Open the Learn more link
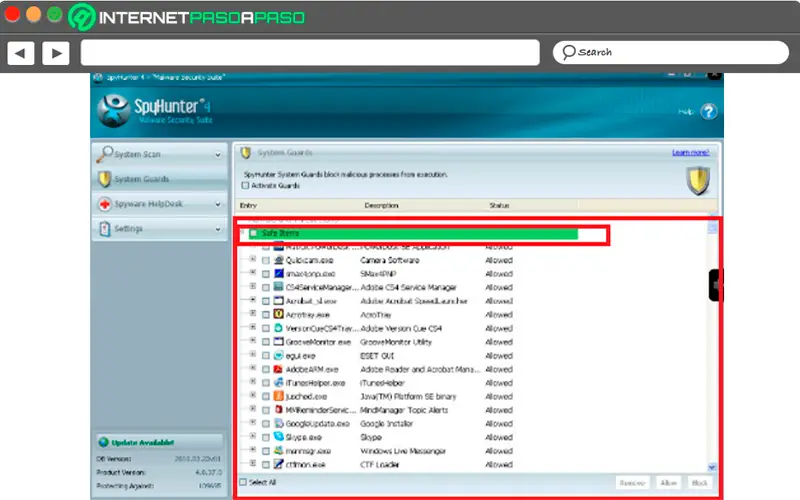The height and width of the screenshot is (500, 800). (690, 153)
